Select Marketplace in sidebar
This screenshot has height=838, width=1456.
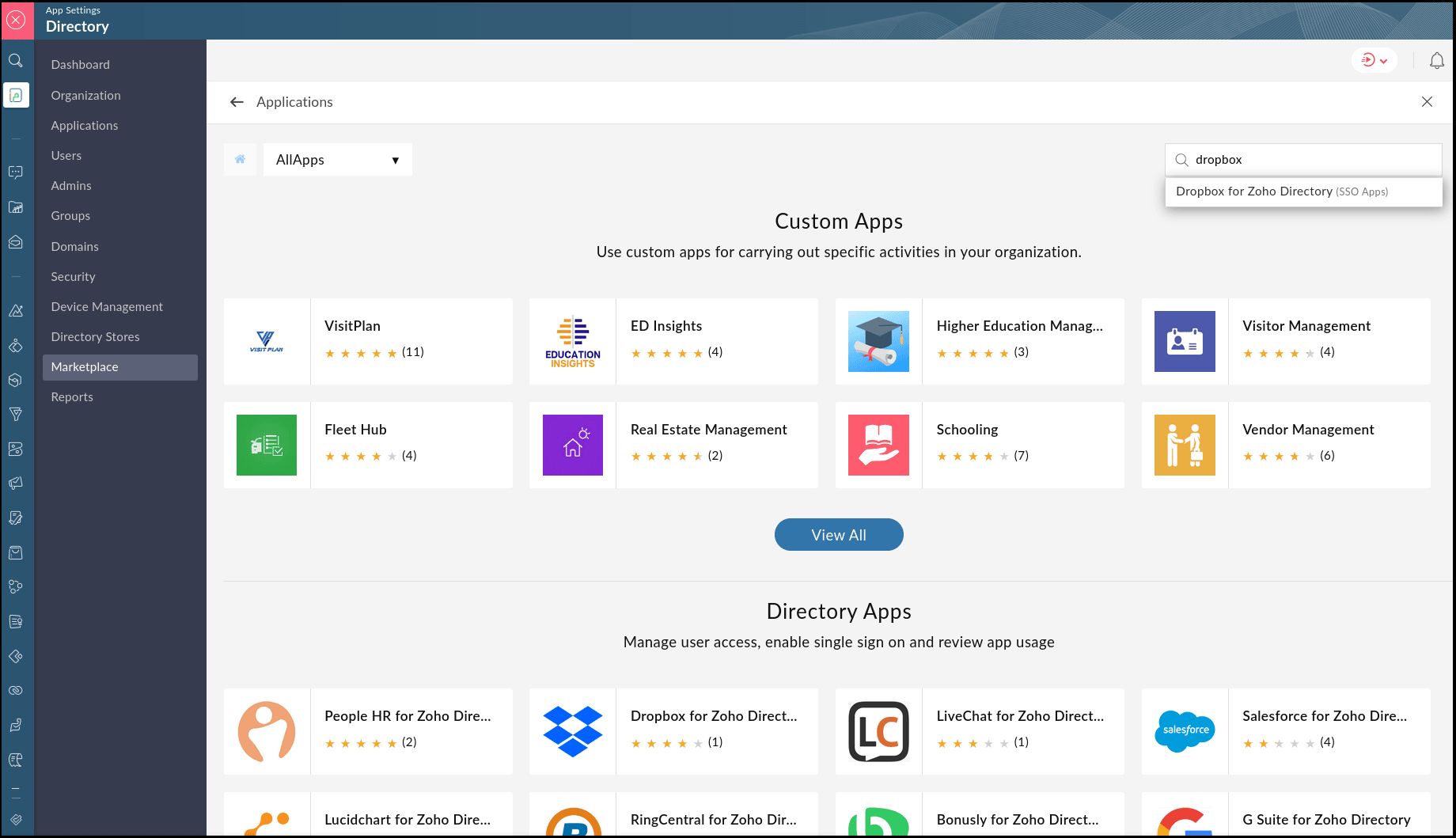(x=120, y=367)
